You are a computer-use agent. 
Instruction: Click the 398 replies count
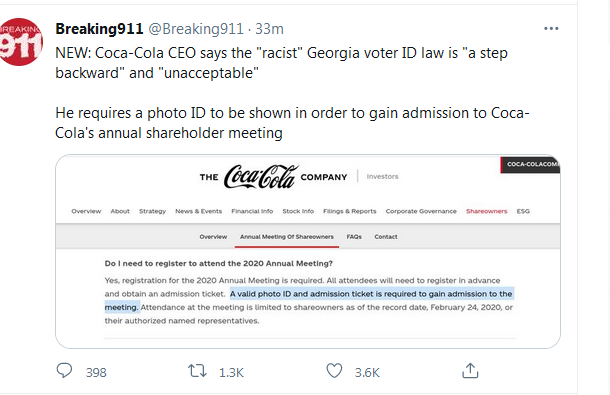pyautogui.click(x=96, y=372)
